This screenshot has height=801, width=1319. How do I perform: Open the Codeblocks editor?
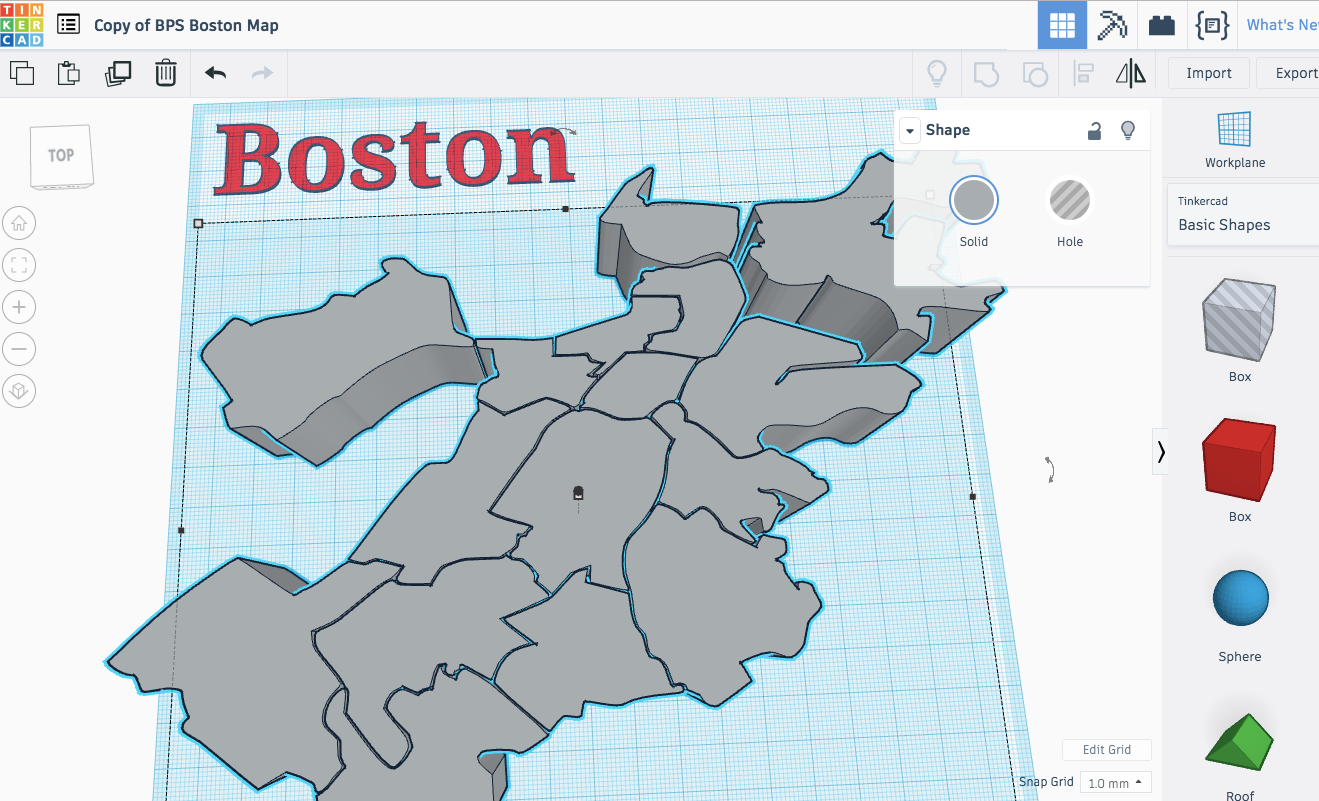click(x=1212, y=25)
